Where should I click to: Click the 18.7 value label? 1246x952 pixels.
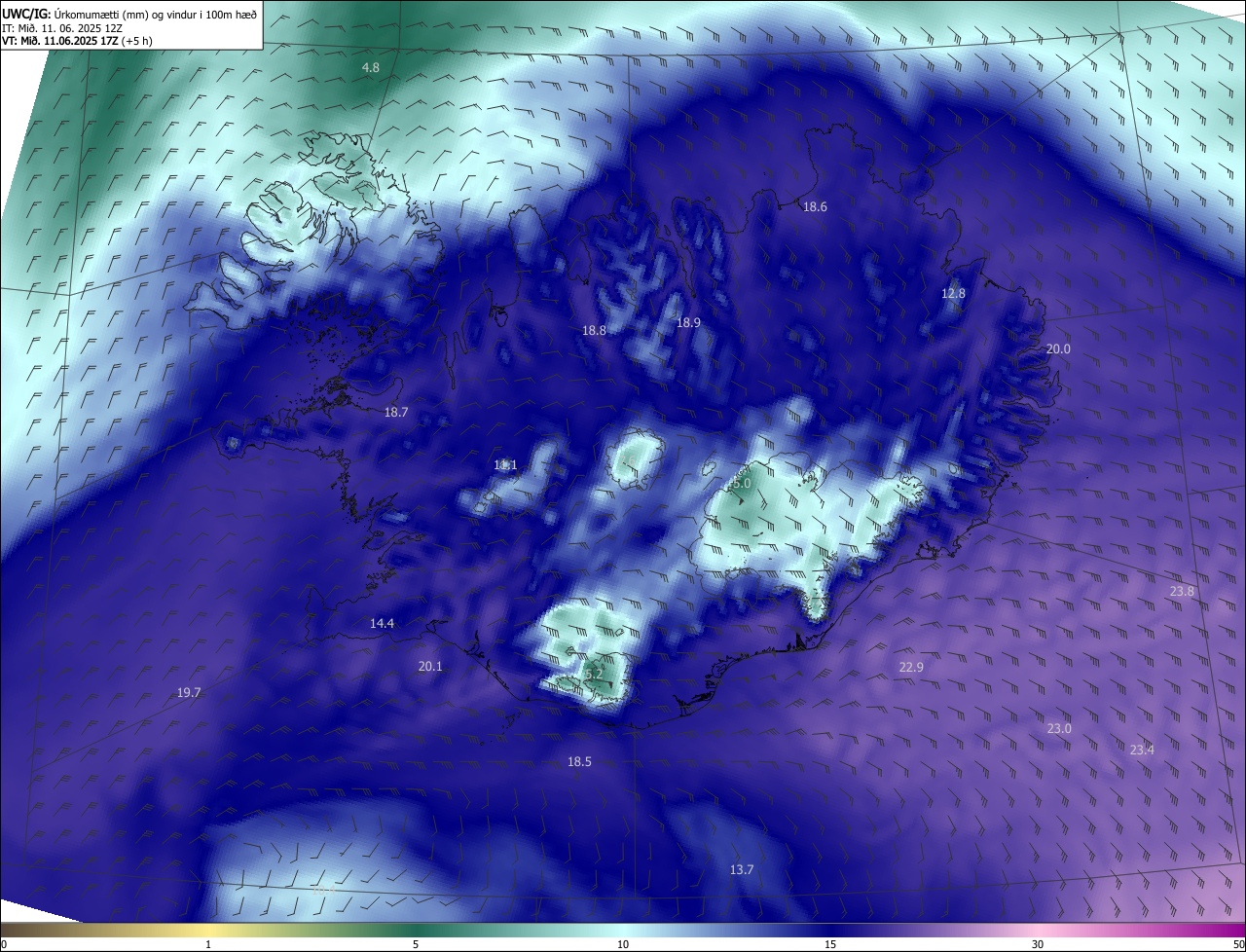pos(396,413)
